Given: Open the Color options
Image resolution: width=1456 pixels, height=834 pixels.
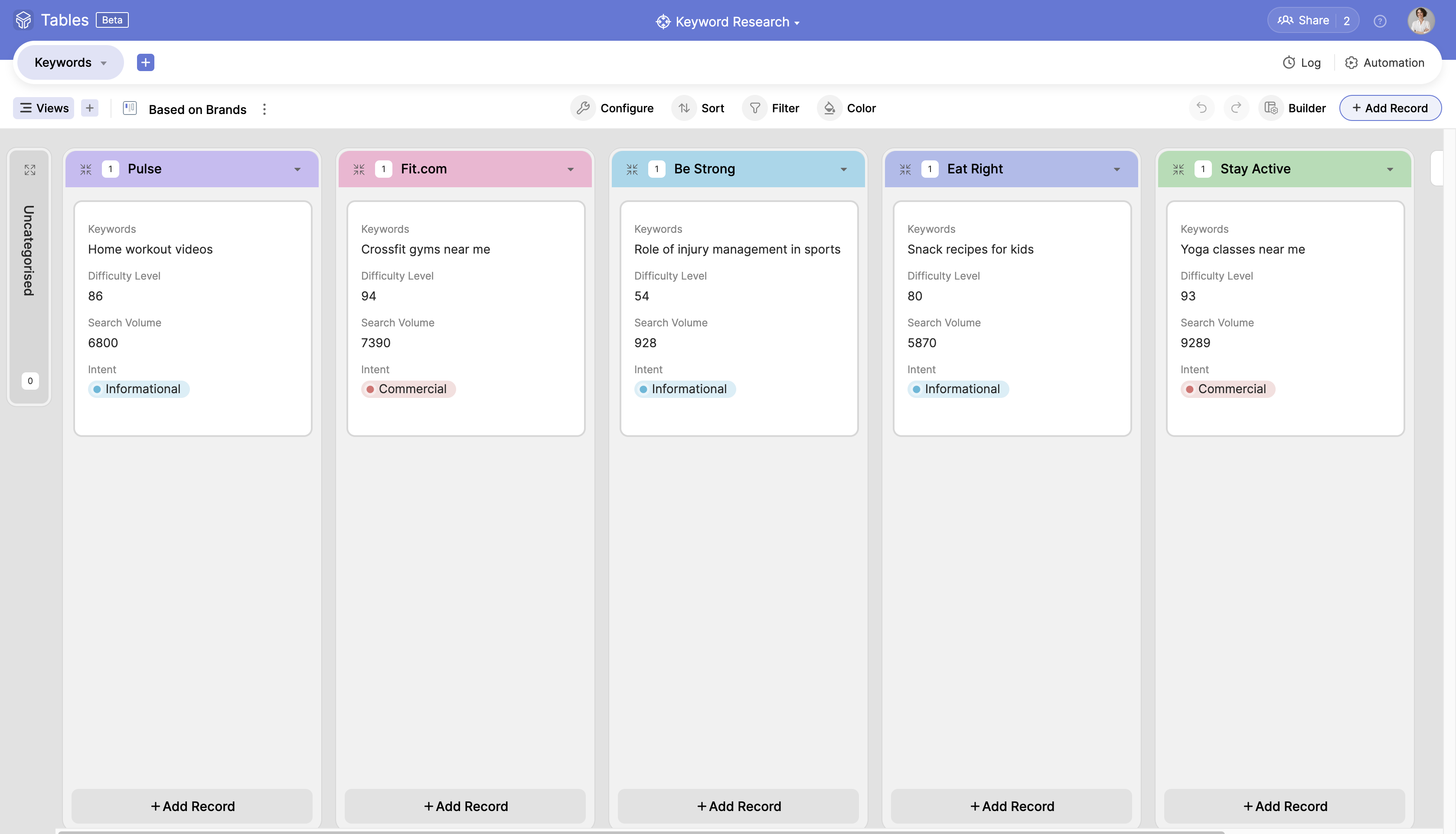Looking at the screenshot, I should point(847,108).
